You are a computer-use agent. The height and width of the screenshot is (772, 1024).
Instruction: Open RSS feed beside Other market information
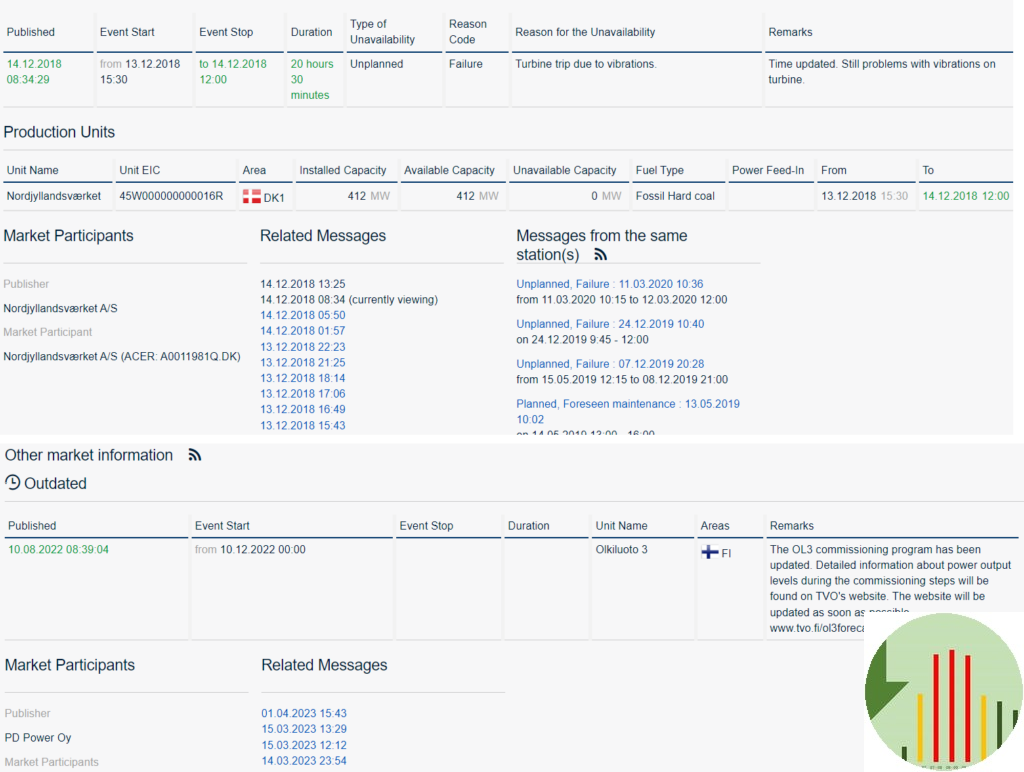(195, 455)
